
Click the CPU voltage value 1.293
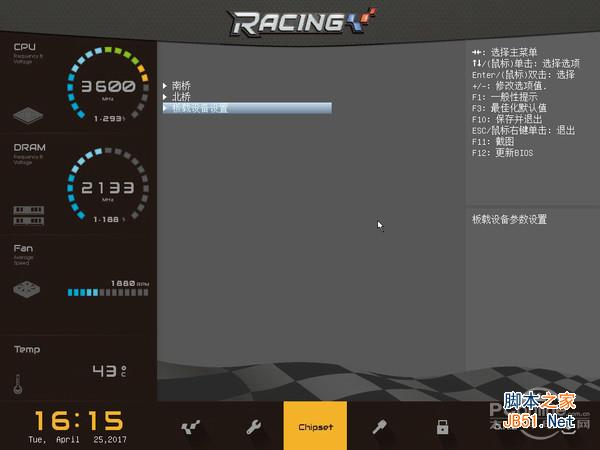tap(109, 119)
